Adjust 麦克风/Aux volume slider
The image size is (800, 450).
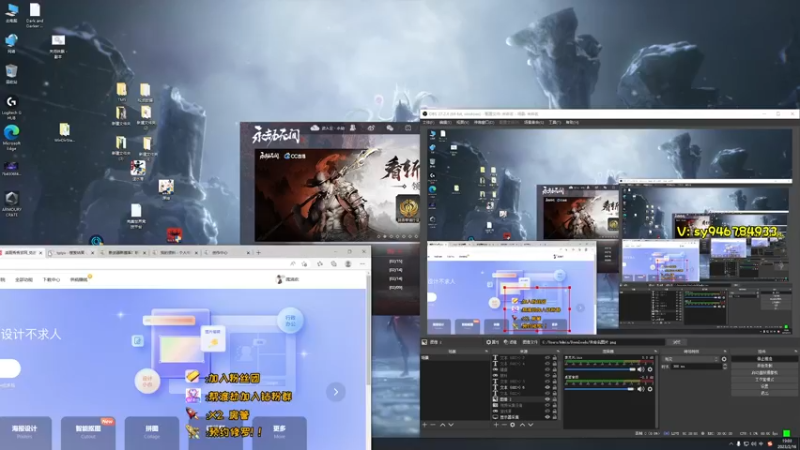pyautogui.click(x=600, y=369)
